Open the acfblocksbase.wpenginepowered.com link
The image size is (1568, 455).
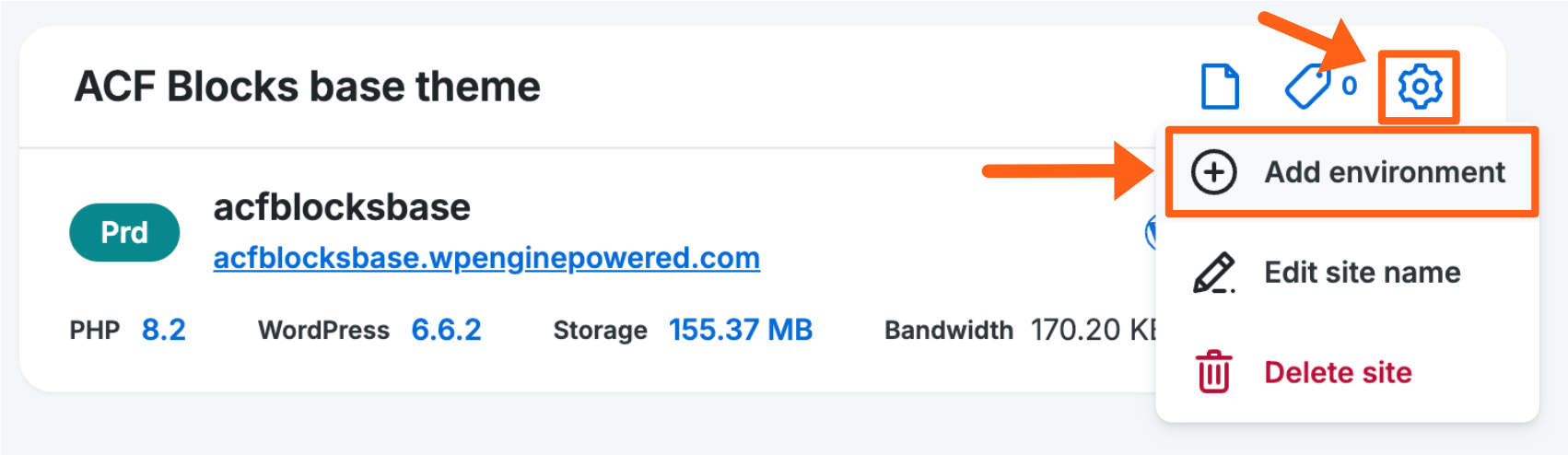click(486, 258)
